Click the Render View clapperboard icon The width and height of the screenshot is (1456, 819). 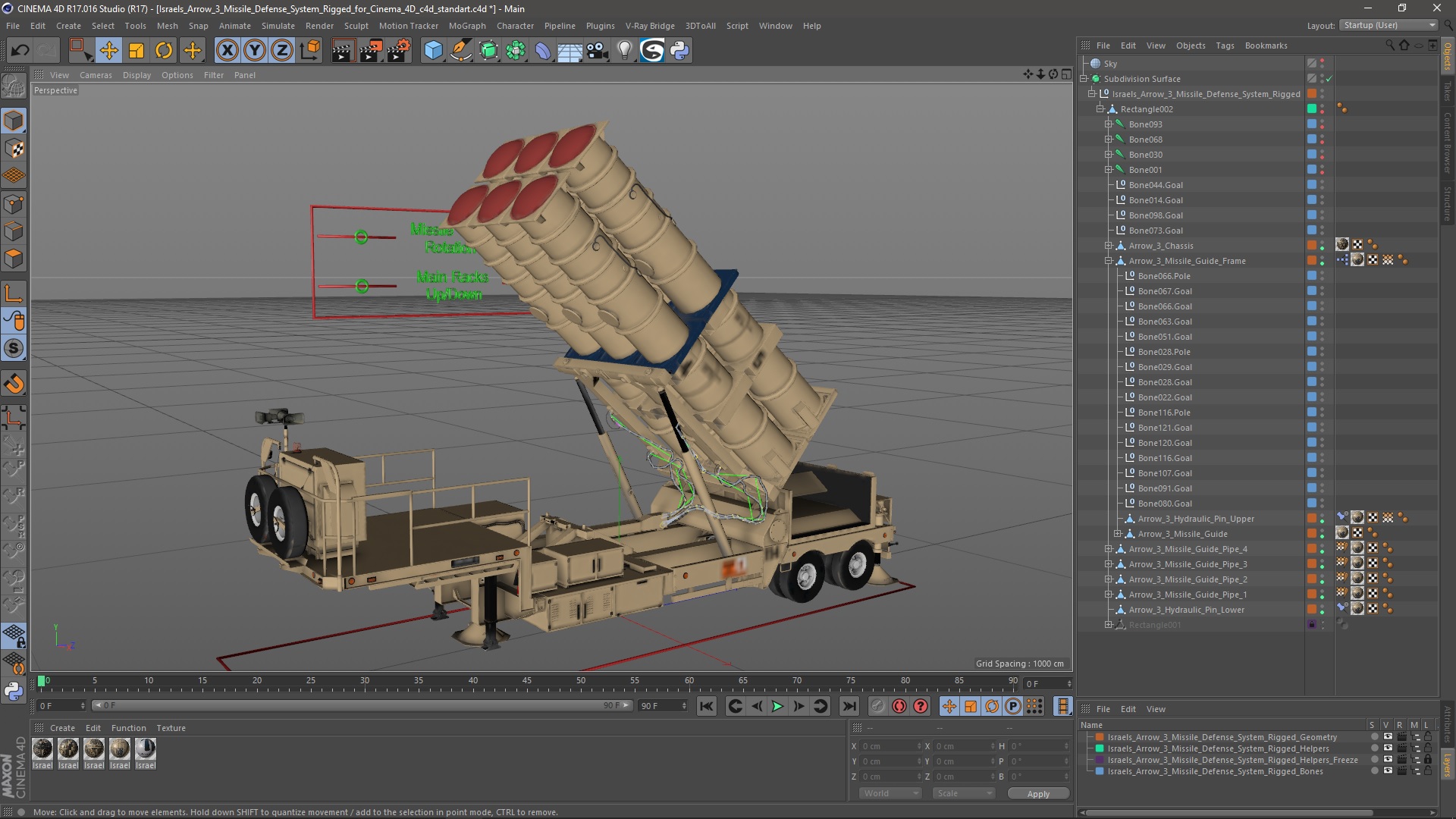(343, 51)
